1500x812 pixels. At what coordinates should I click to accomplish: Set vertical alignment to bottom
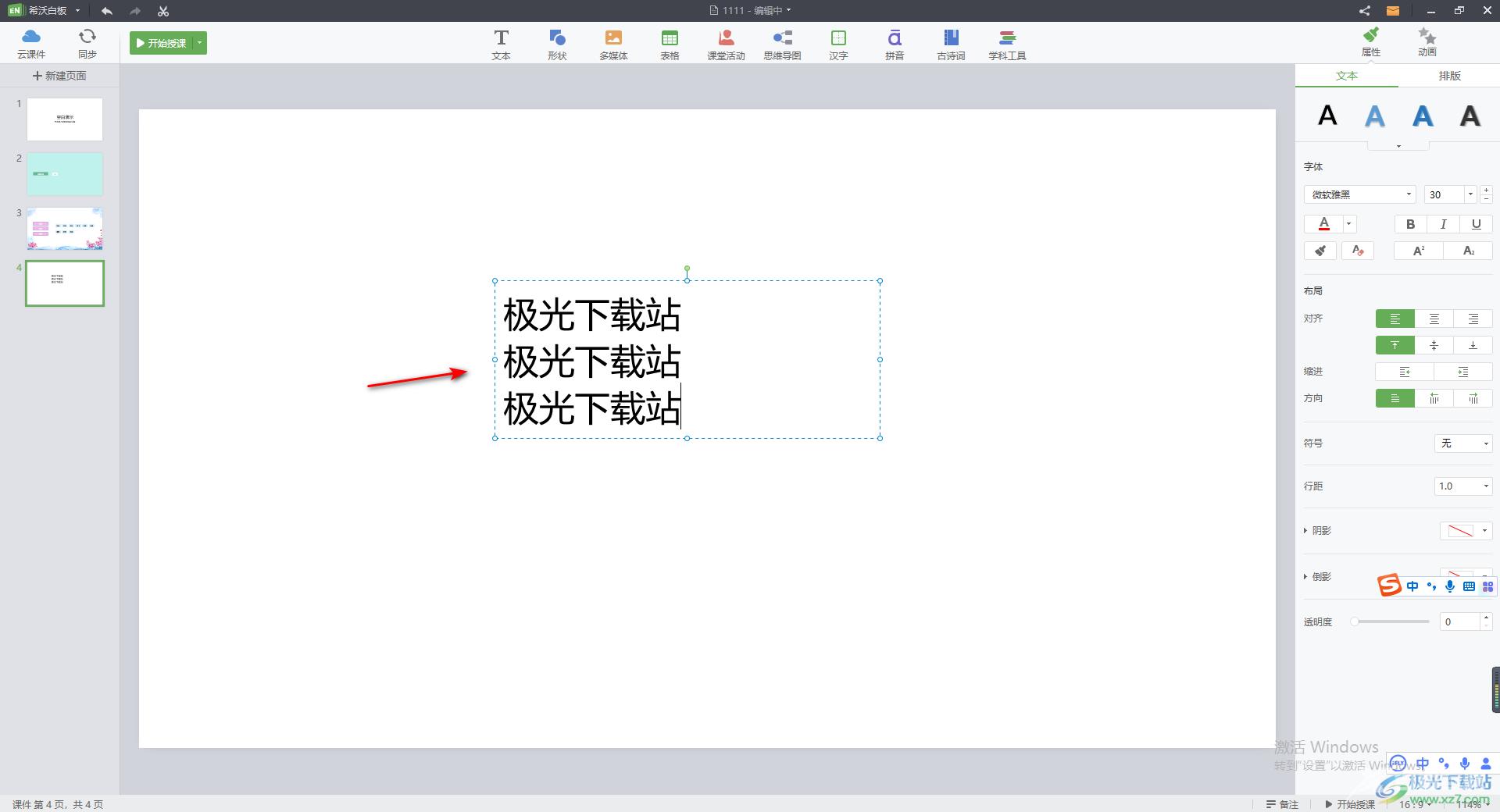pyautogui.click(x=1473, y=345)
